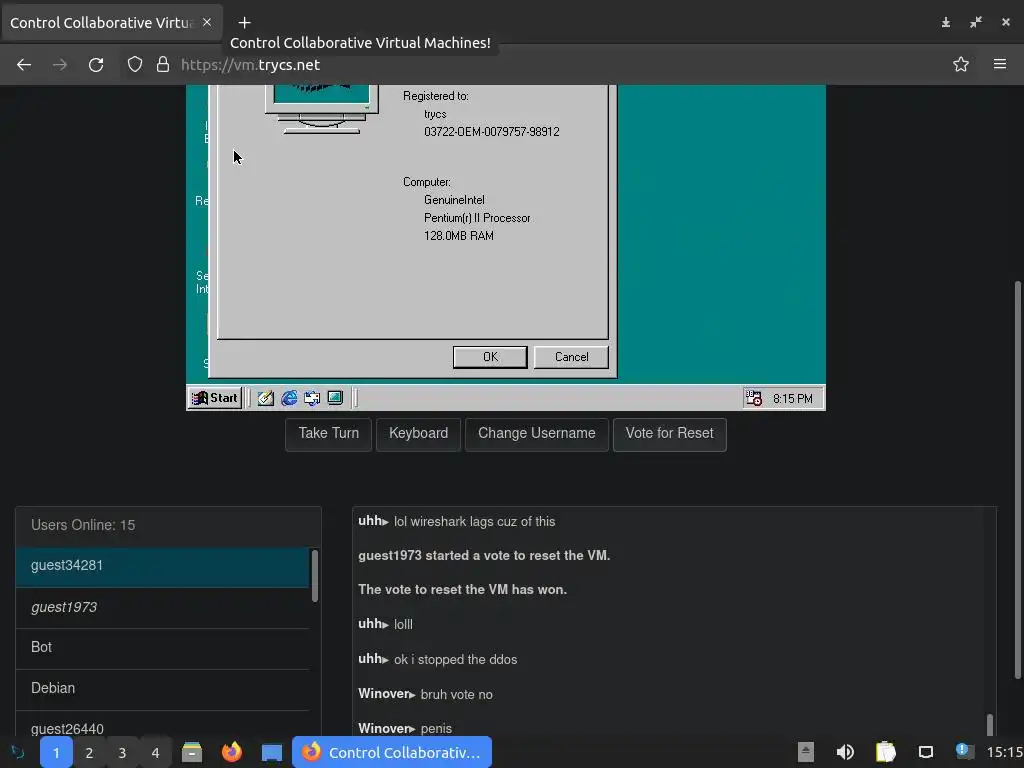Click chat message 'bruh vote no'
Screen dimensions: 1024x768
click(x=456, y=695)
